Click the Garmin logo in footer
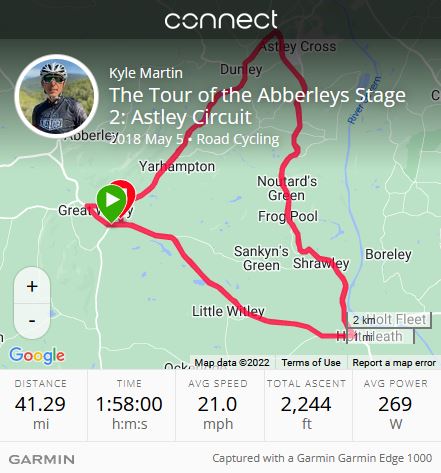Screen dimensions: 441x473 pyautogui.click(x=42, y=459)
